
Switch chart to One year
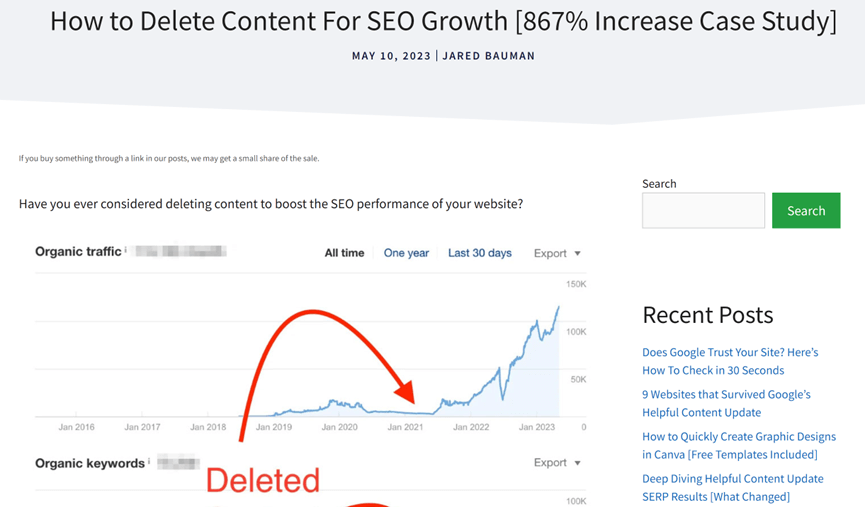[406, 253]
